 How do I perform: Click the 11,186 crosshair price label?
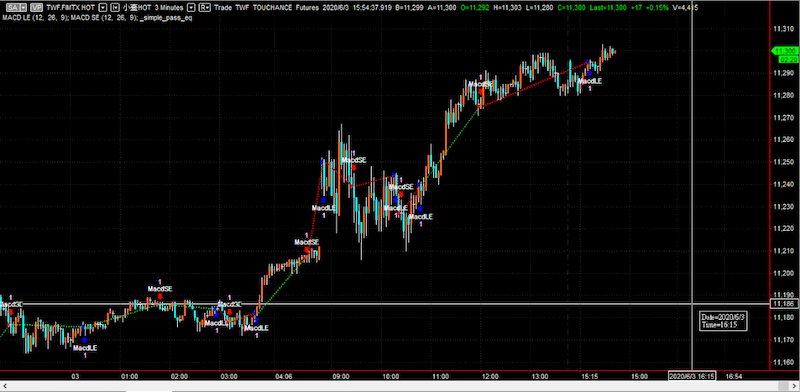784,304
